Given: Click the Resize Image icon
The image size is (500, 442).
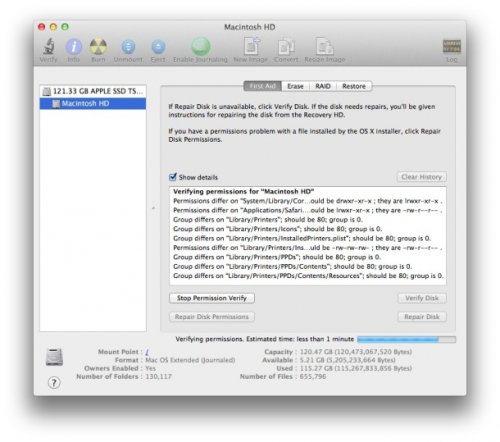Looking at the screenshot, I should tap(324, 46).
